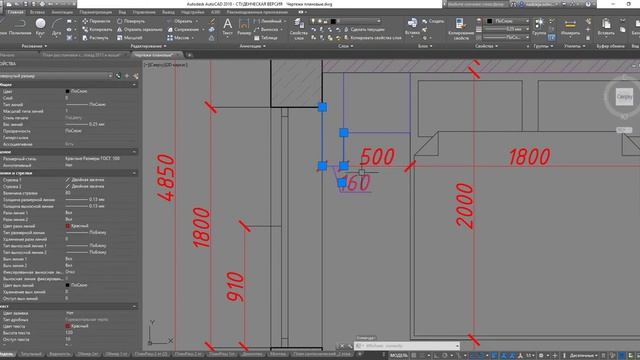Click the Create block (Создать) button
Viewport: 640px width, 360px height.
tap(433, 21)
